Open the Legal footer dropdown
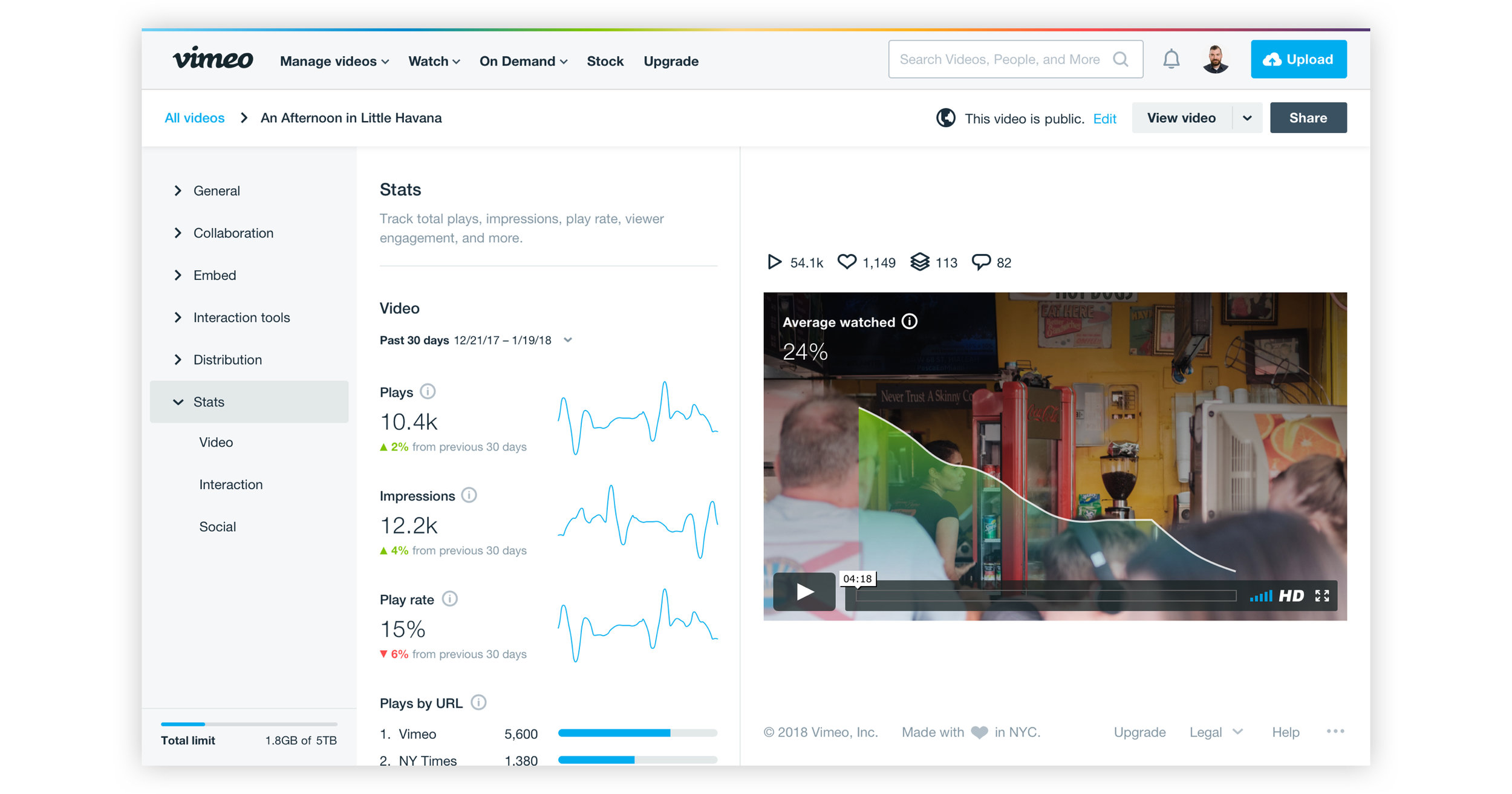The height and width of the screenshot is (794, 1512). (x=1216, y=732)
